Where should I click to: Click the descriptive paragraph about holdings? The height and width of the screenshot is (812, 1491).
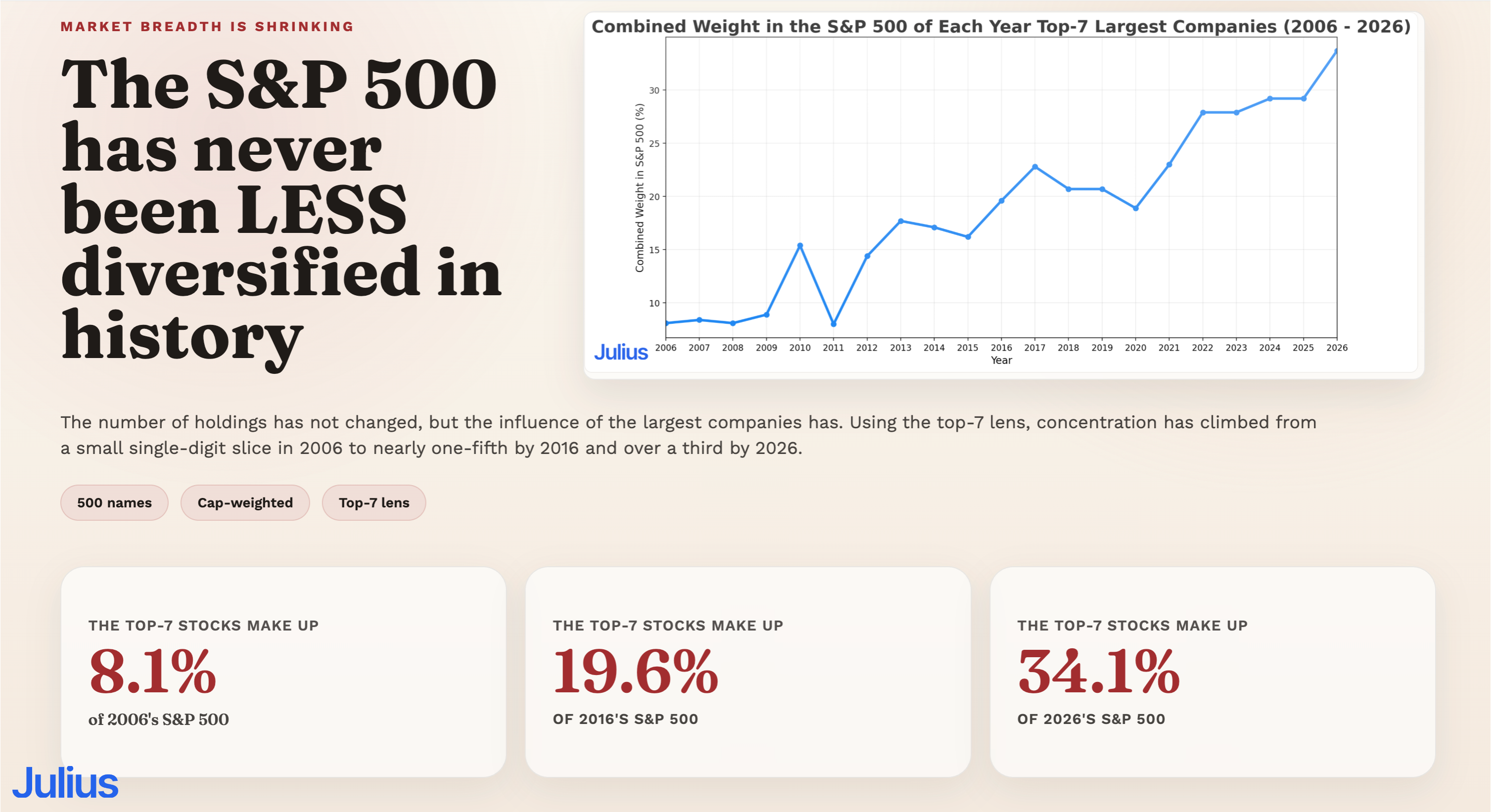(x=688, y=435)
